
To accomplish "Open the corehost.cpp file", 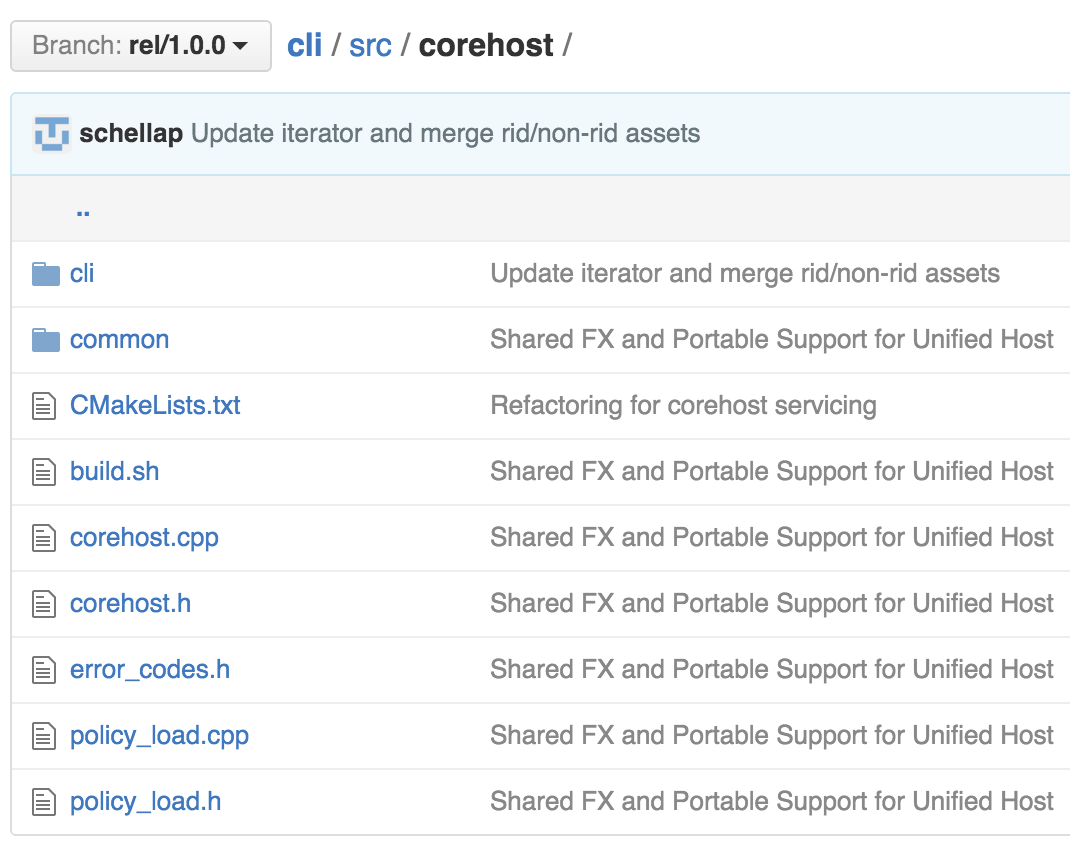I will (144, 537).
